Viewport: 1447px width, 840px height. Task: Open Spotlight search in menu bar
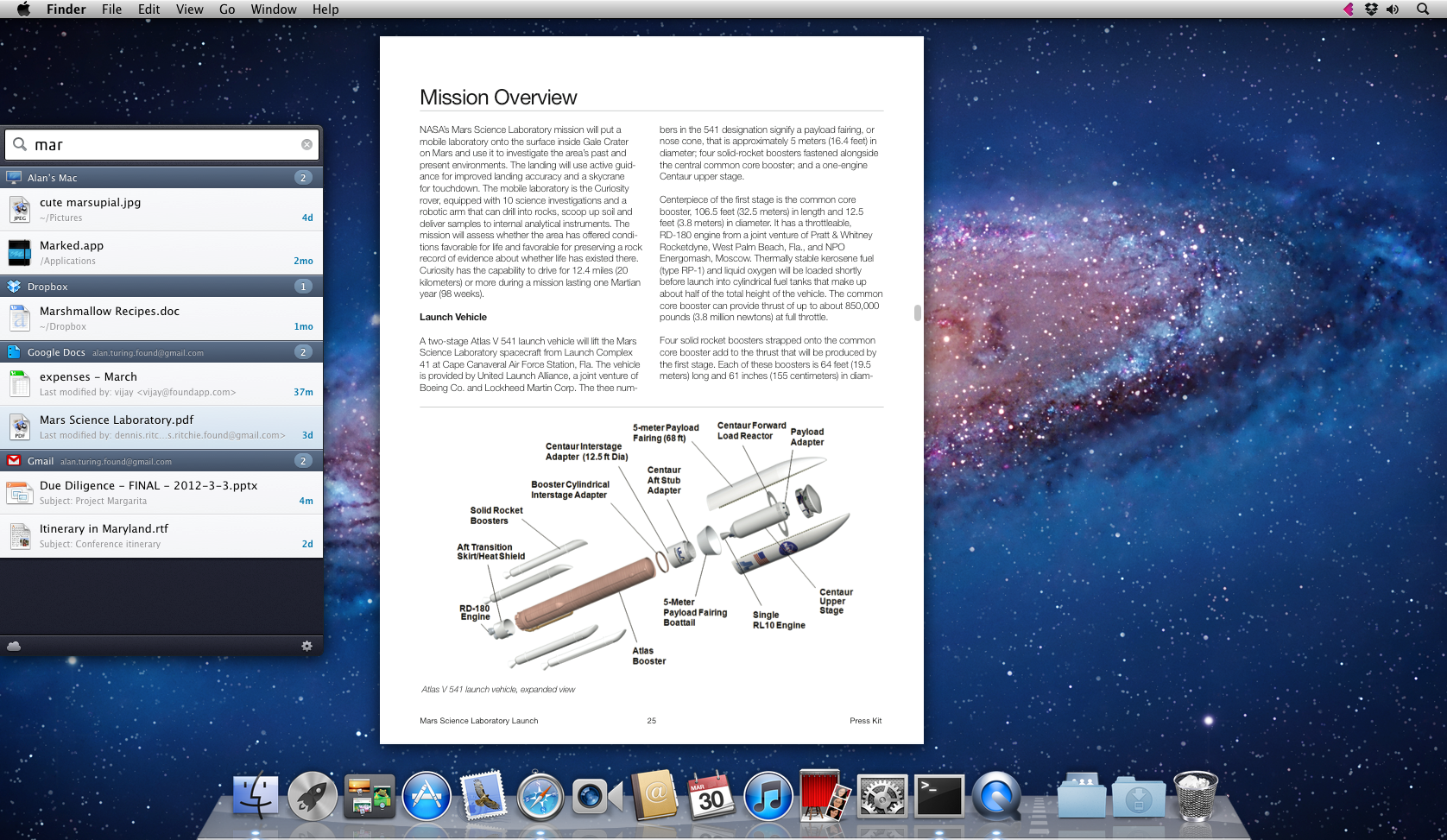tap(1423, 9)
